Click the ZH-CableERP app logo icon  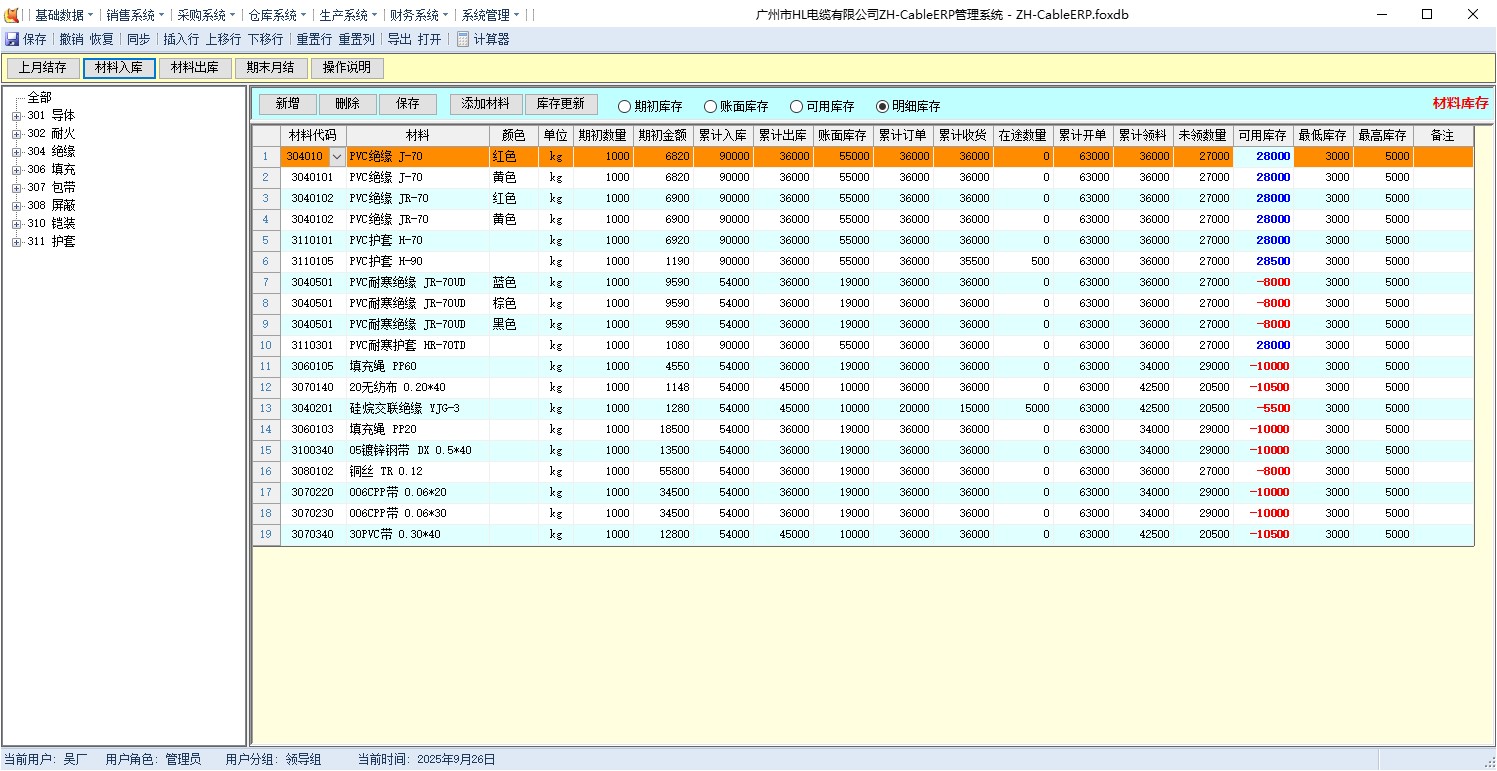coord(12,15)
